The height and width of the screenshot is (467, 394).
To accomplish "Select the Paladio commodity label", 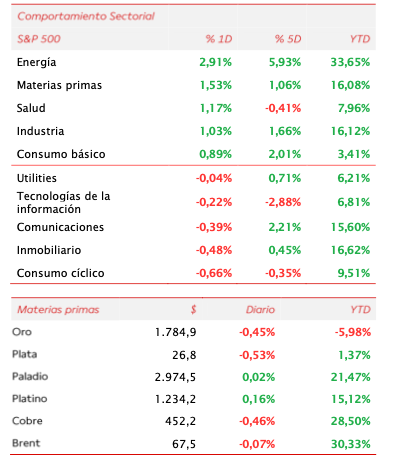I will (30, 377).
